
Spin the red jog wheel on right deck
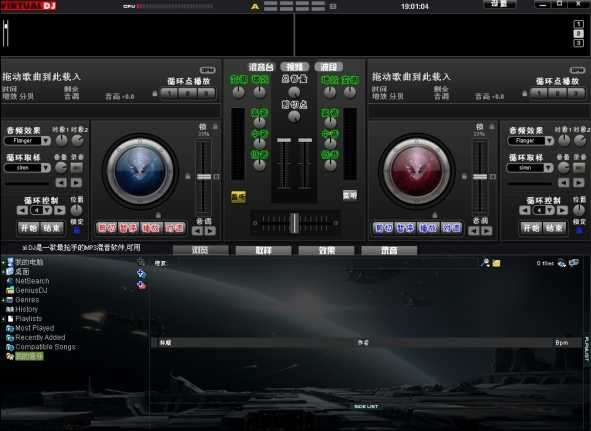click(x=416, y=171)
